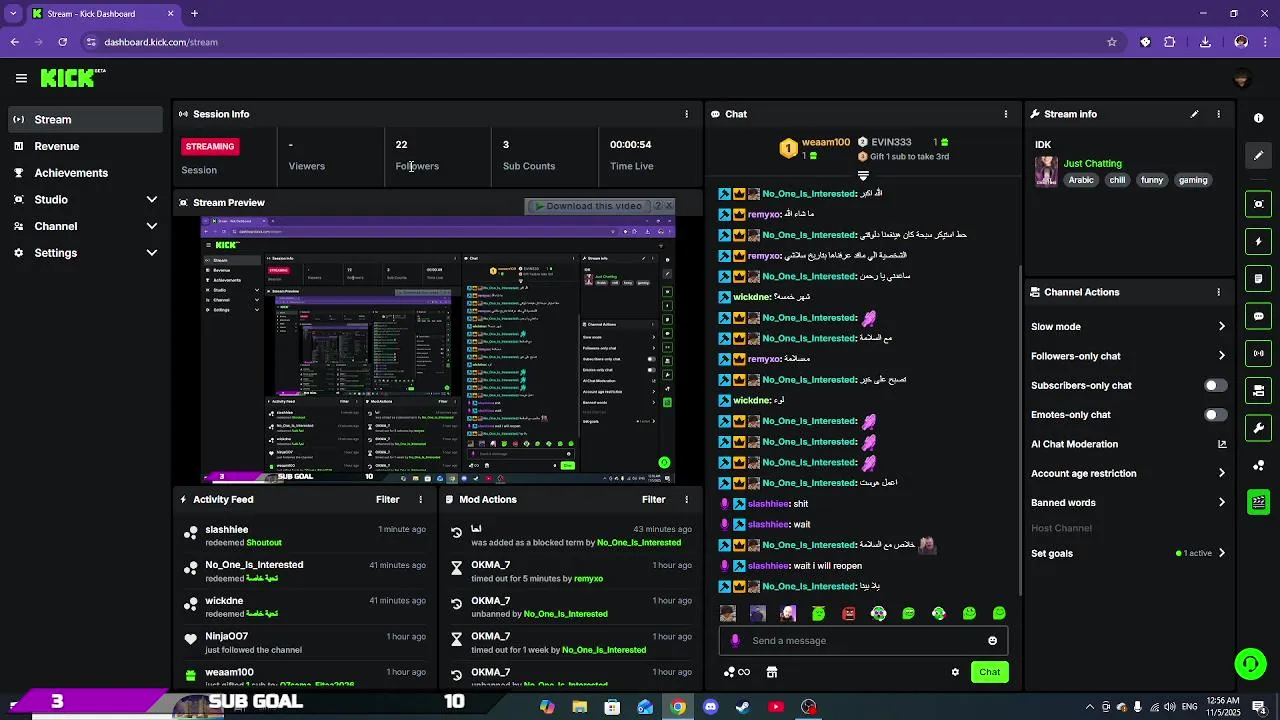Open the Banned words list
The height and width of the screenshot is (720, 1280).
click(1128, 503)
